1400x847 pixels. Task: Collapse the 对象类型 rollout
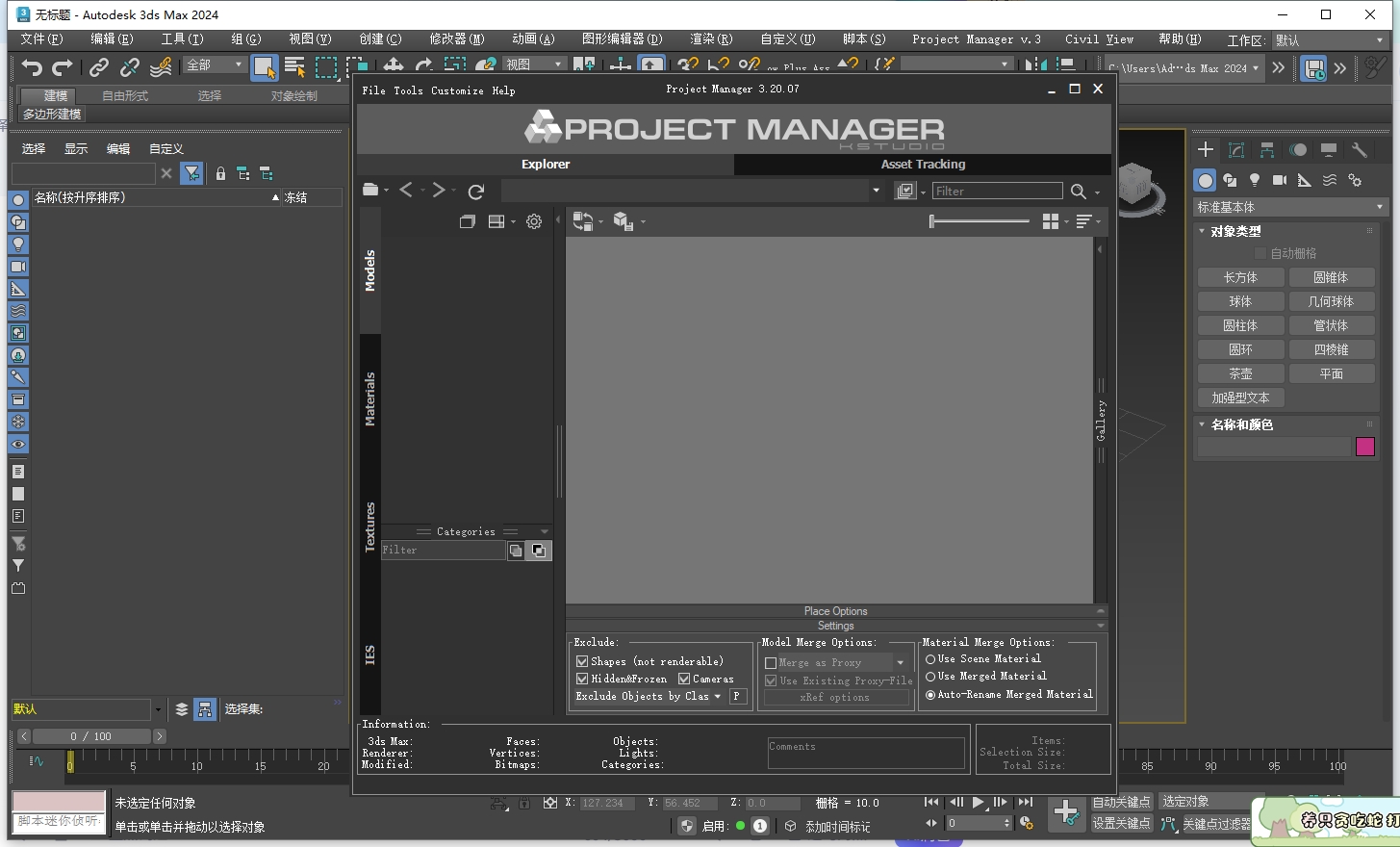[1202, 231]
